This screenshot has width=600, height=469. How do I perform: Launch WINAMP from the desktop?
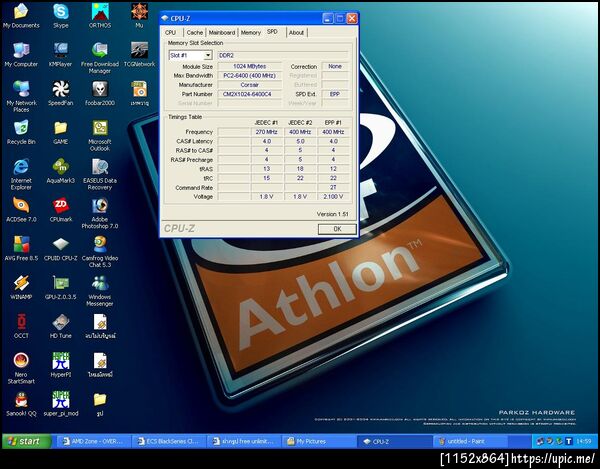click(x=21, y=287)
